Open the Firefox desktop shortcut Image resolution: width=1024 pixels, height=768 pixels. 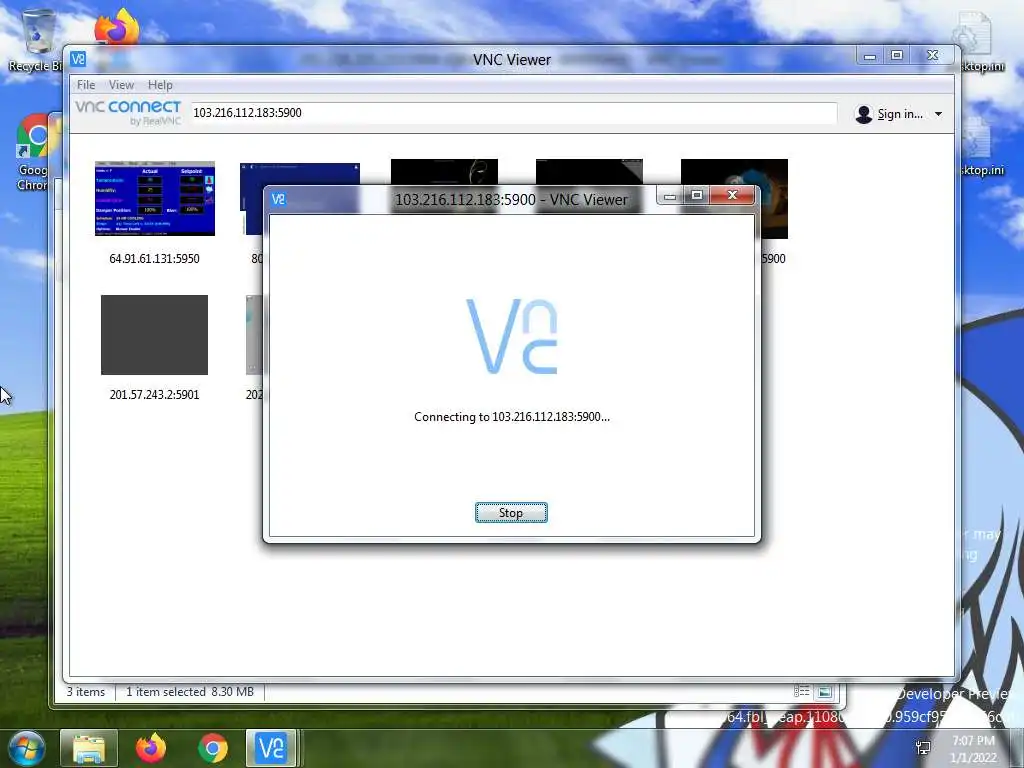point(117,28)
